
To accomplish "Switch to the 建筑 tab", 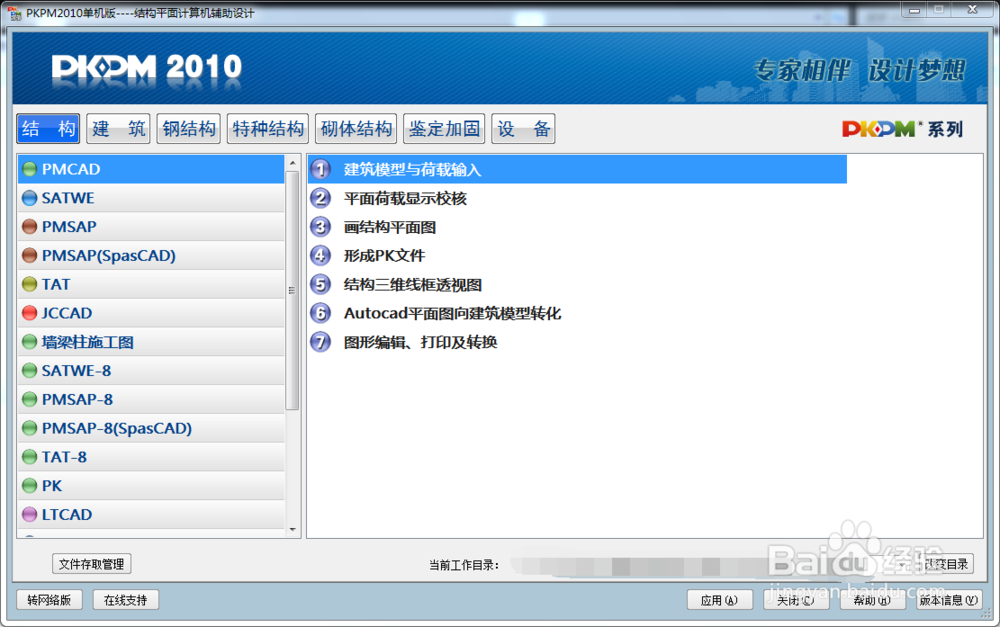I will point(119,129).
